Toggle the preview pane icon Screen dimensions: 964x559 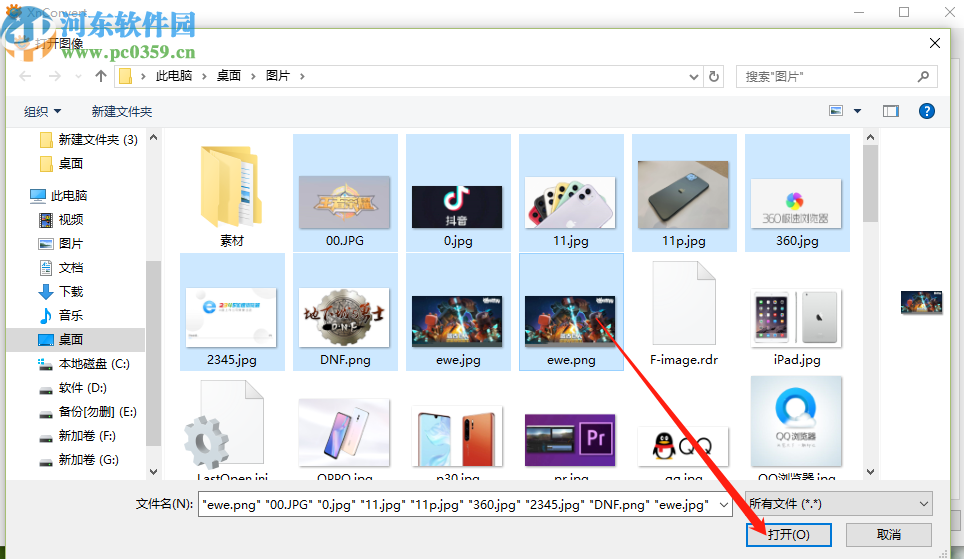point(891,111)
